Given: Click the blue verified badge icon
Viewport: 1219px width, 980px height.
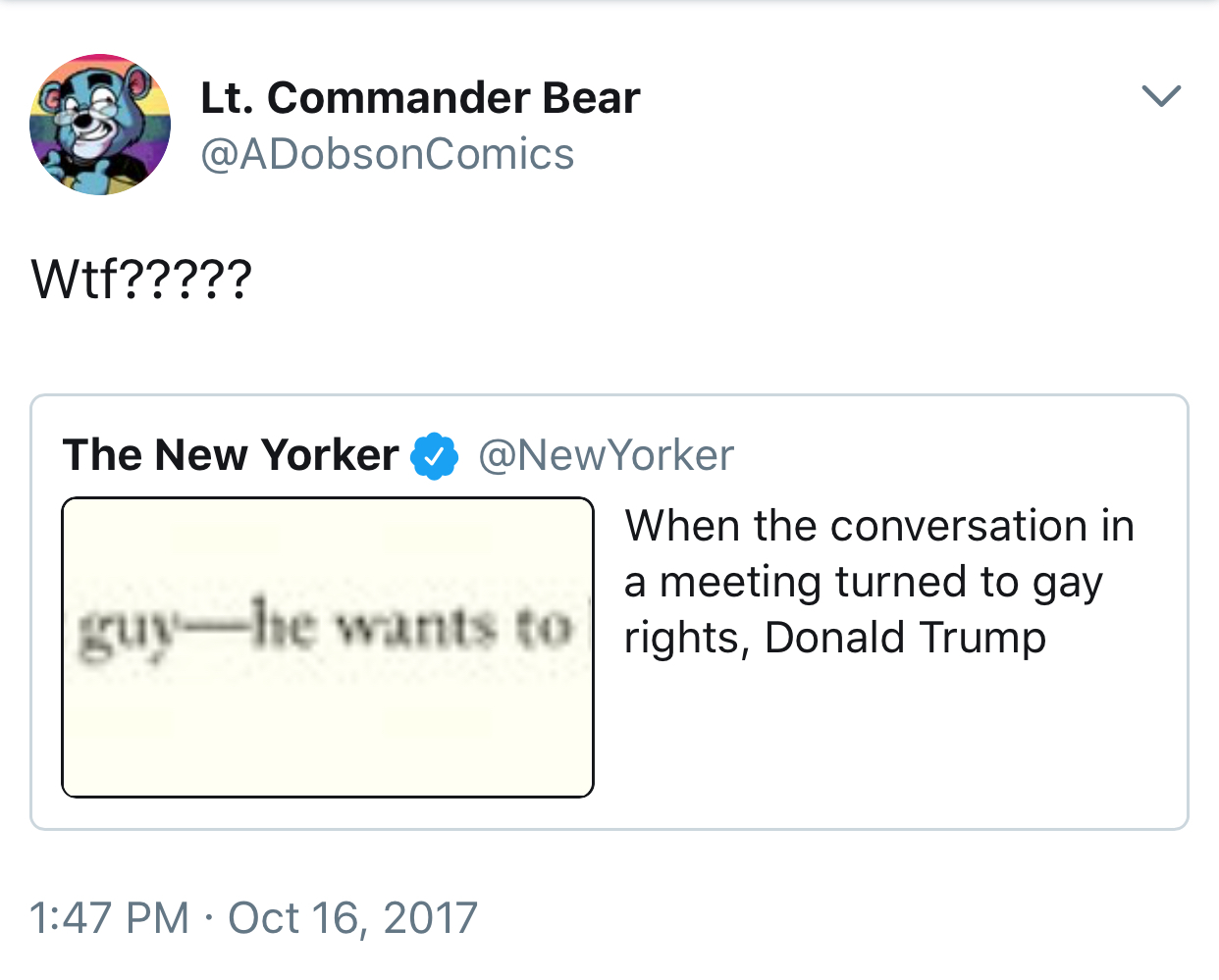Looking at the screenshot, I should (435, 456).
